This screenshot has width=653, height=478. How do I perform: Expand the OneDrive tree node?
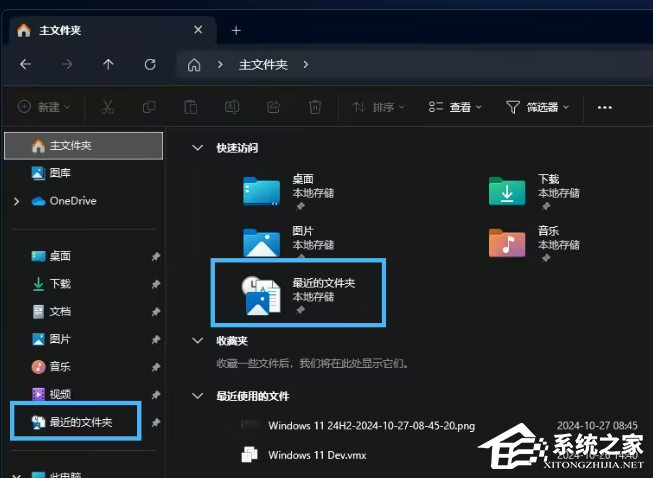(16, 201)
